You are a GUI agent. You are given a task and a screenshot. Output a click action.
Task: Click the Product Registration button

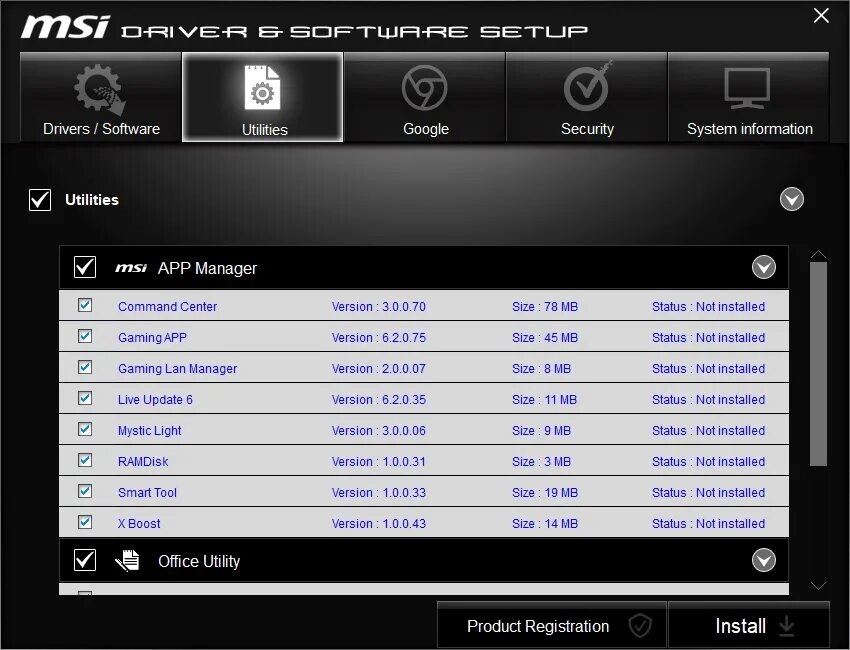click(x=552, y=625)
